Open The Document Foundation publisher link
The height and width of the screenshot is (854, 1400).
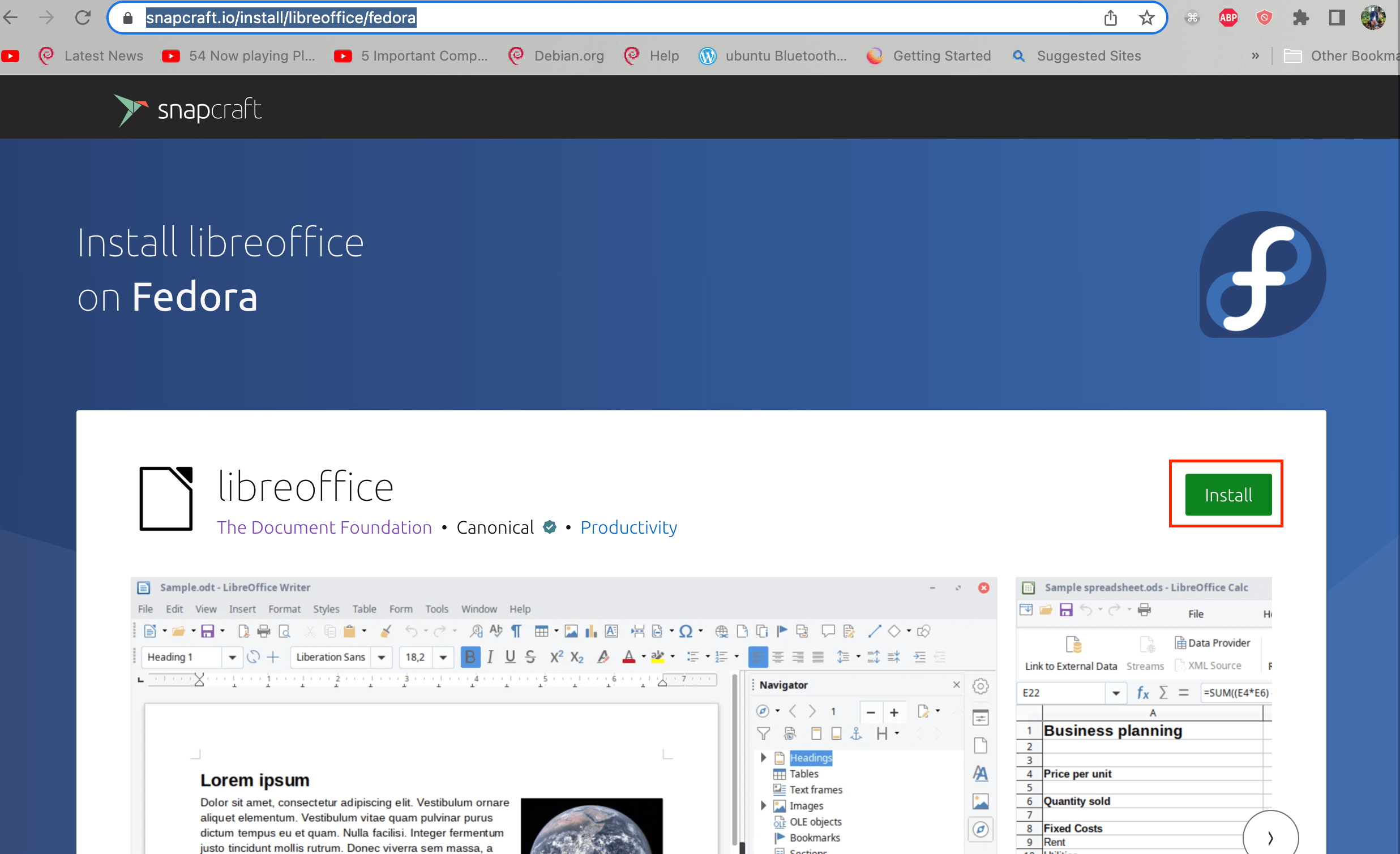coord(324,527)
